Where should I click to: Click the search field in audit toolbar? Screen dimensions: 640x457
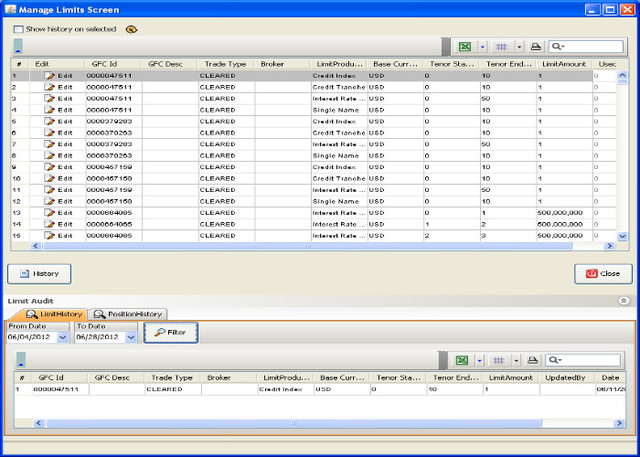click(x=583, y=360)
